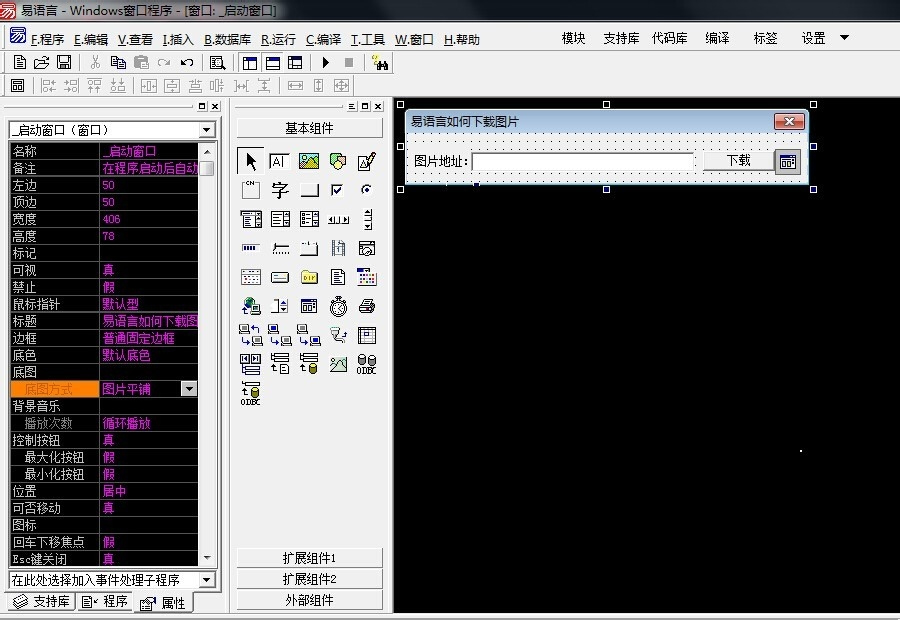Click the 图片地址 input field
The image size is (900, 620).
[x=583, y=161]
